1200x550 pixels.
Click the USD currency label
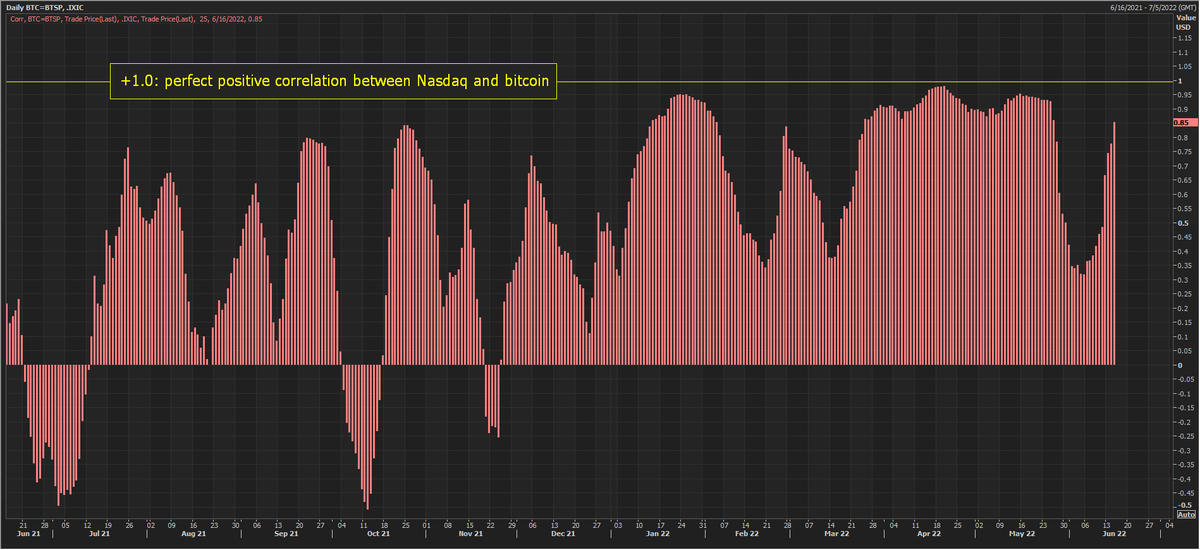(x=1183, y=27)
